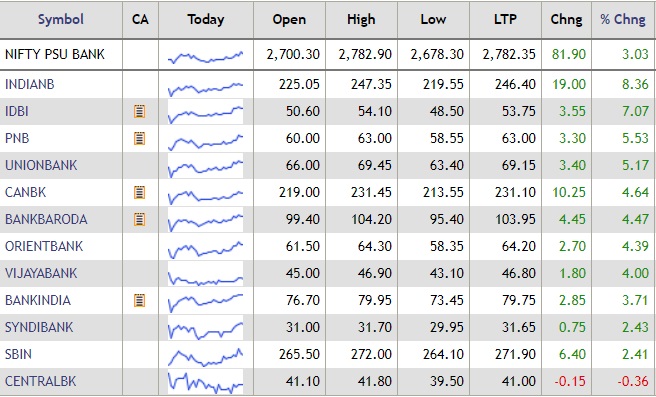Open INDIANB stock link
656x397 pixels.
[x=30, y=85]
